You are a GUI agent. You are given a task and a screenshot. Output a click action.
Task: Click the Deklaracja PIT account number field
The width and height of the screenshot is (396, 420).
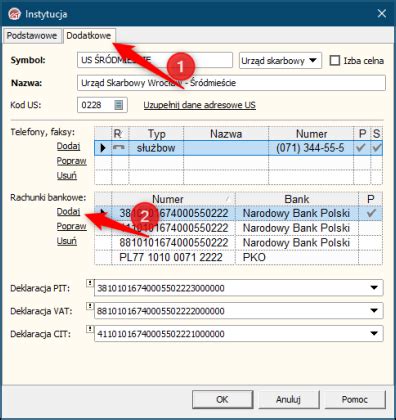pos(239,288)
